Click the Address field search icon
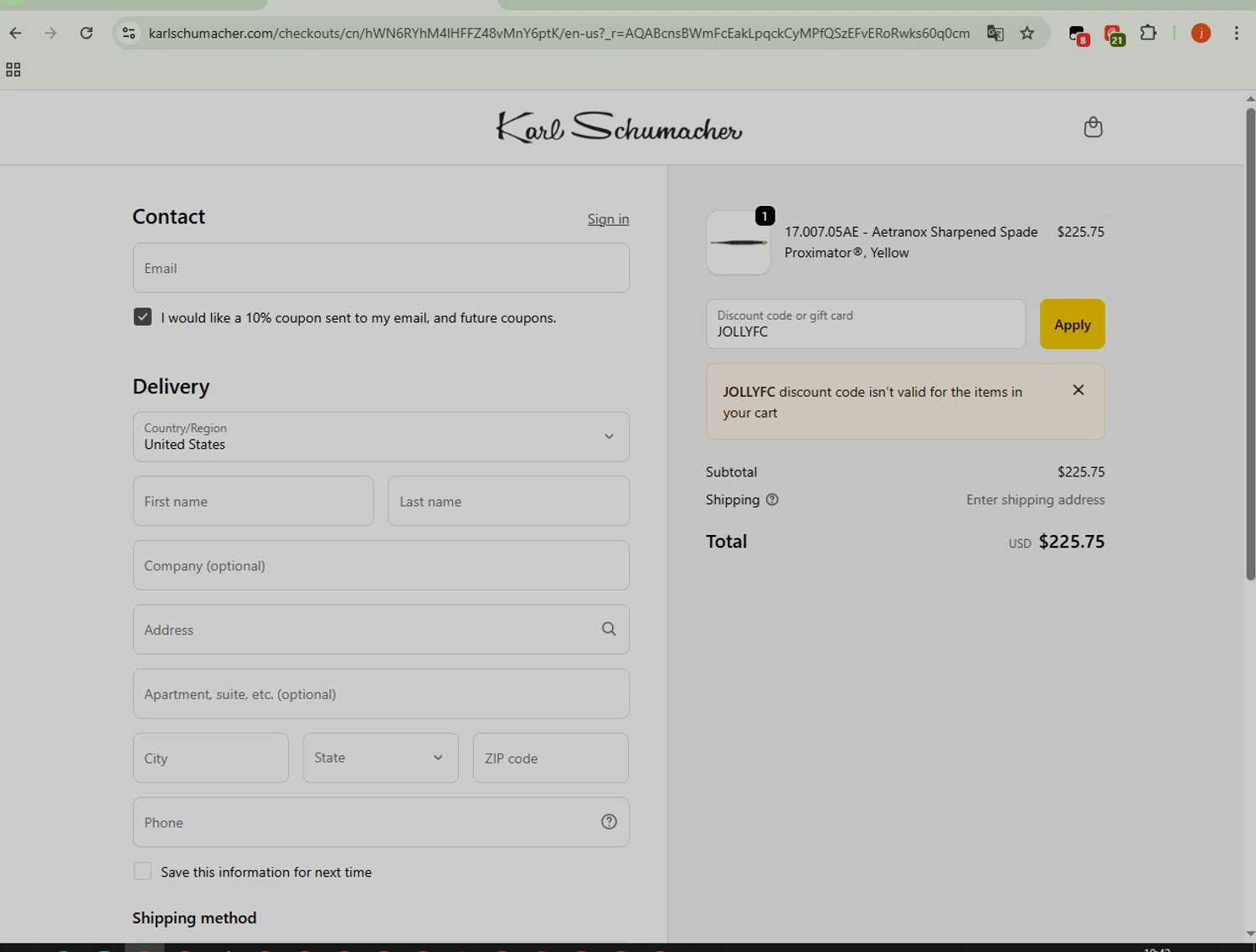Image resolution: width=1256 pixels, height=952 pixels. click(609, 630)
